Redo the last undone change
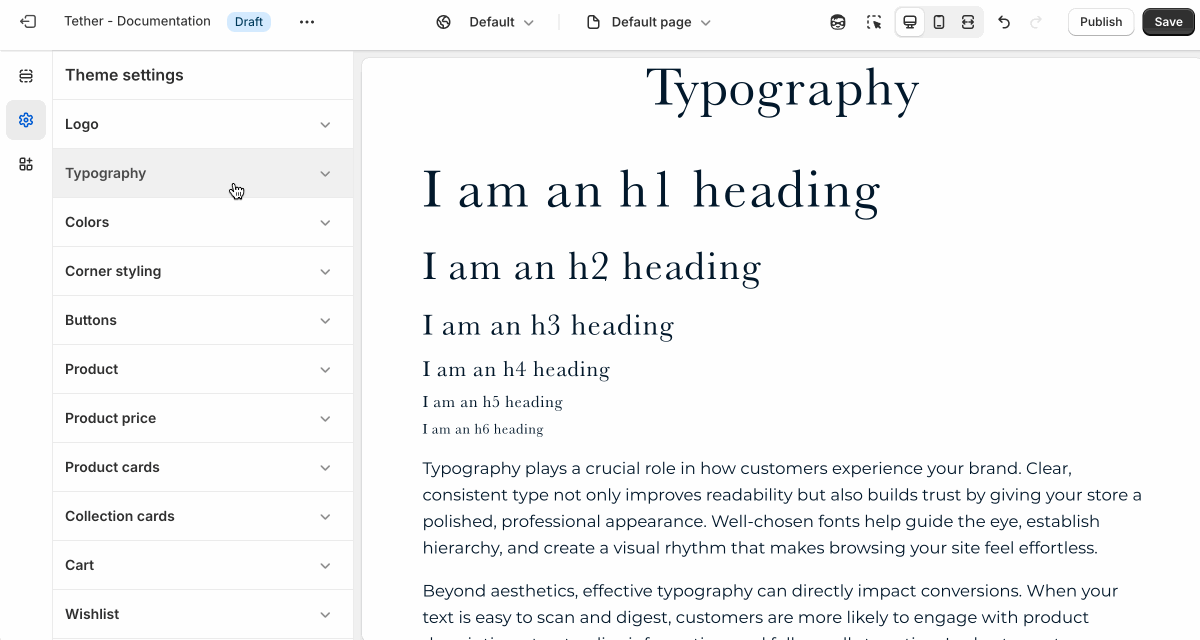 click(x=1036, y=22)
